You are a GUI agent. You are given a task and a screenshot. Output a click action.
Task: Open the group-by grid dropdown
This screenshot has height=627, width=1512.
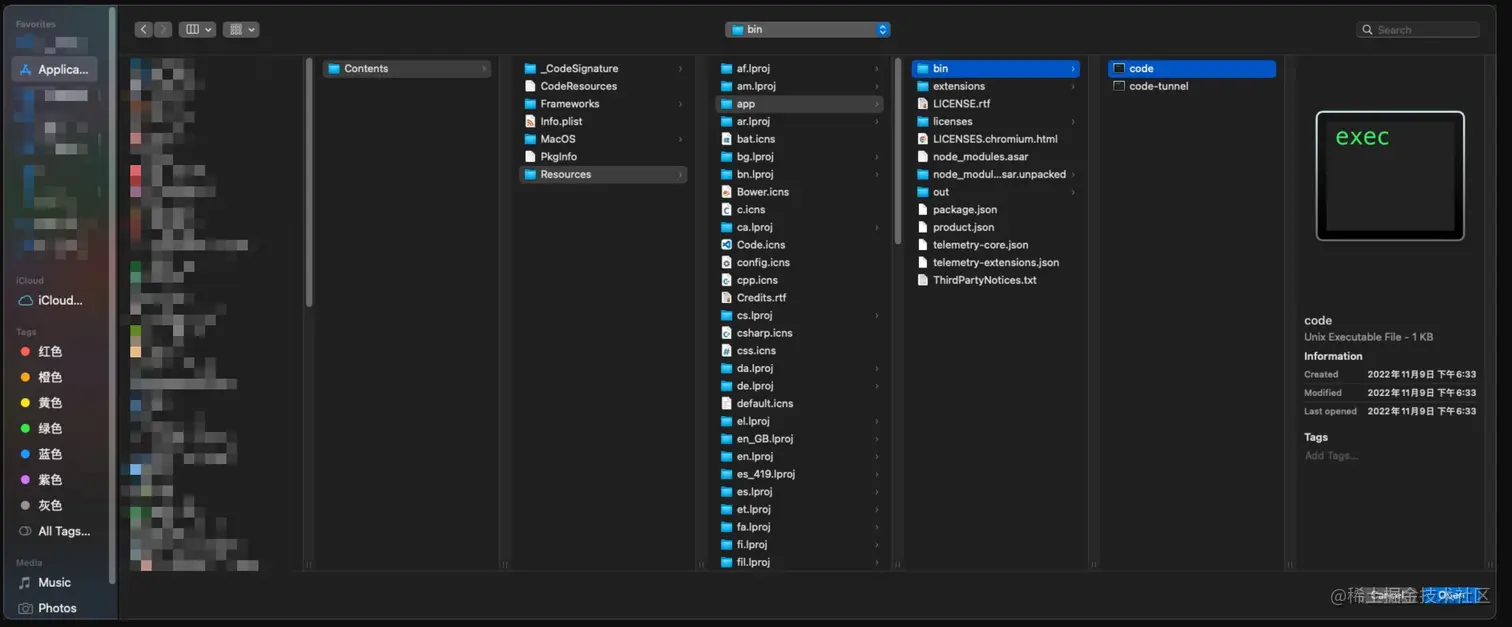(241, 30)
